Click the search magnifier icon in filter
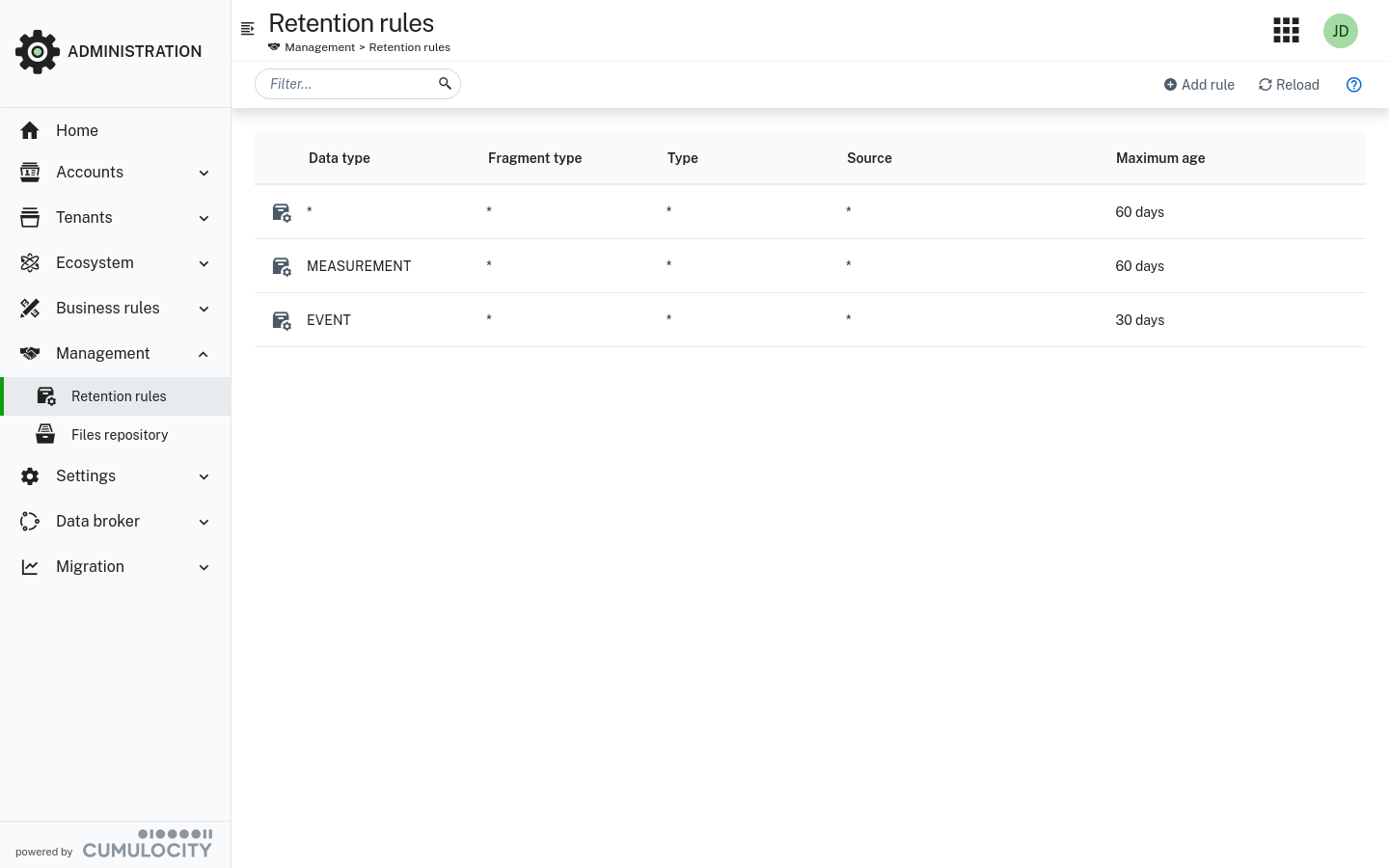Image resolution: width=1389 pixels, height=868 pixels. (445, 84)
